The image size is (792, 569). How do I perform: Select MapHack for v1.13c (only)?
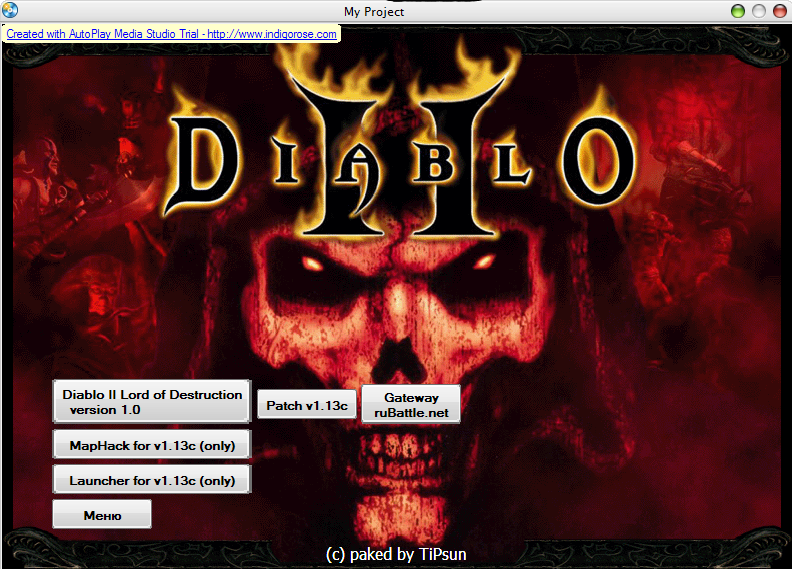(x=151, y=444)
